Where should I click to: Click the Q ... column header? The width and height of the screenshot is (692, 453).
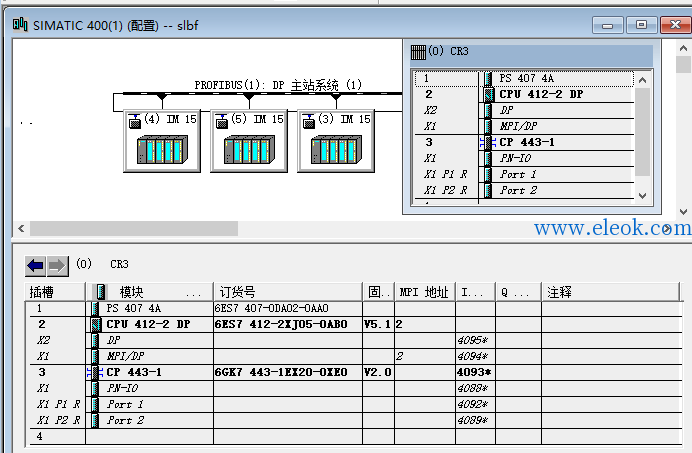pyautogui.click(x=518, y=292)
